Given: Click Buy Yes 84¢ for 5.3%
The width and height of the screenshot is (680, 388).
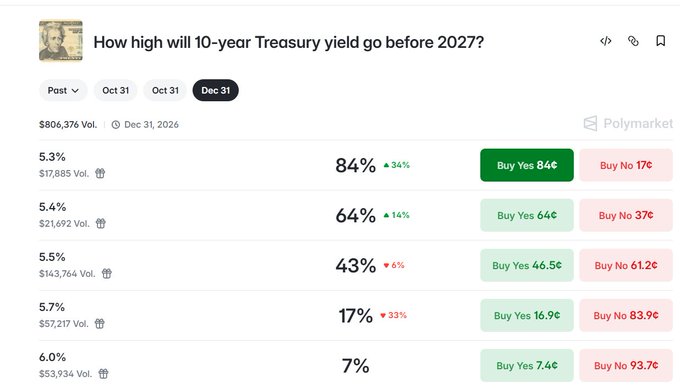Looking at the screenshot, I should tap(527, 165).
